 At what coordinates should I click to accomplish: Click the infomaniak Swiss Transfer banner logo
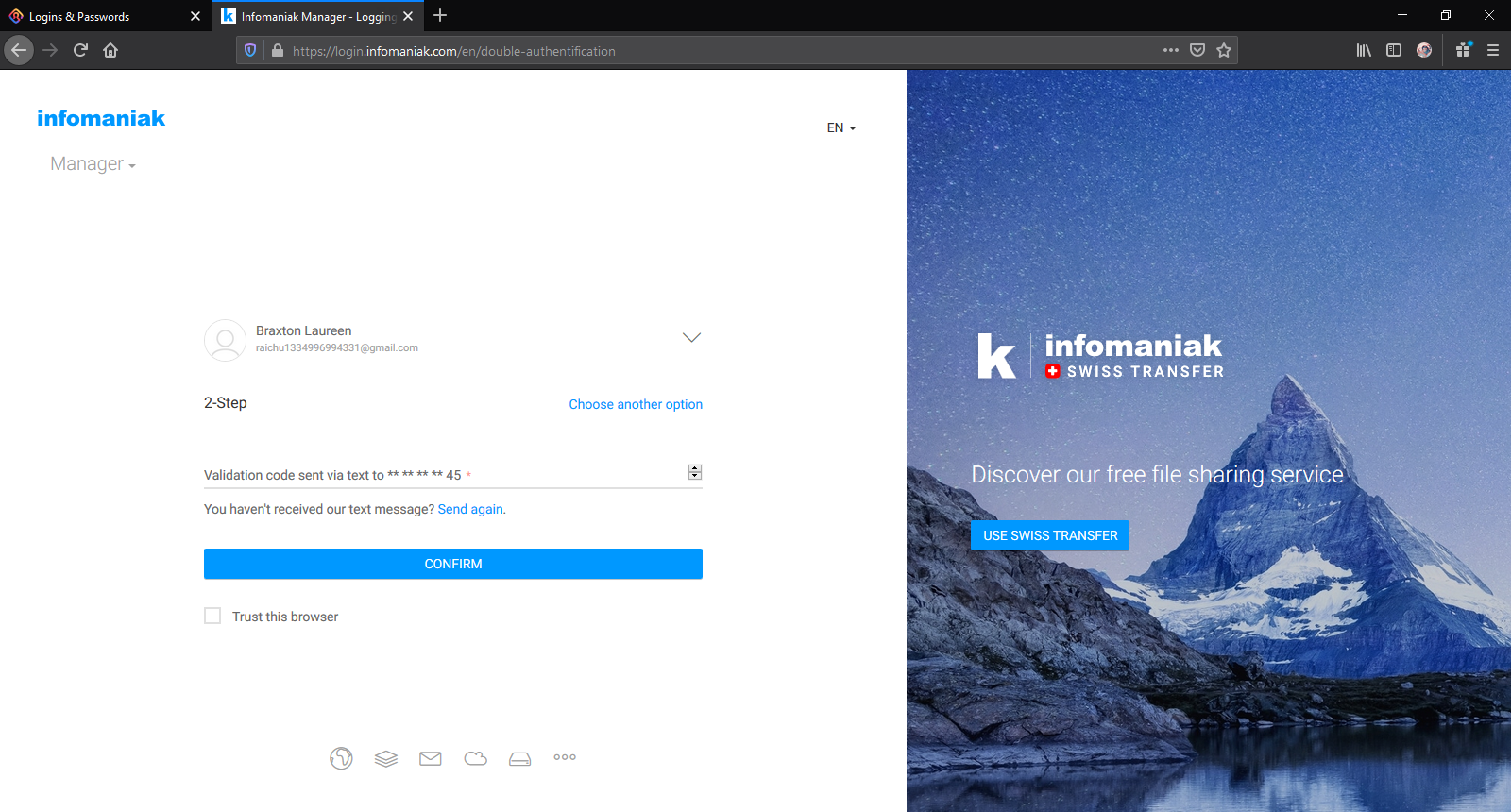(1100, 355)
